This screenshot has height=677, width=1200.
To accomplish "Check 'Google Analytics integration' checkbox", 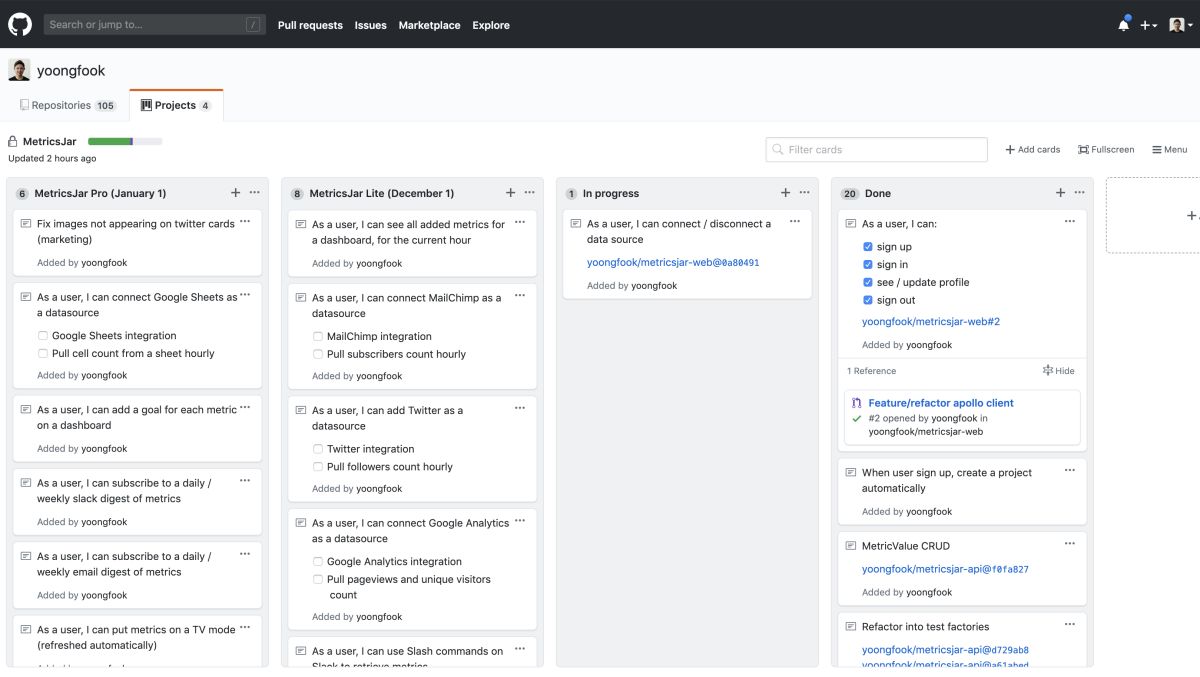I will (x=318, y=562).
